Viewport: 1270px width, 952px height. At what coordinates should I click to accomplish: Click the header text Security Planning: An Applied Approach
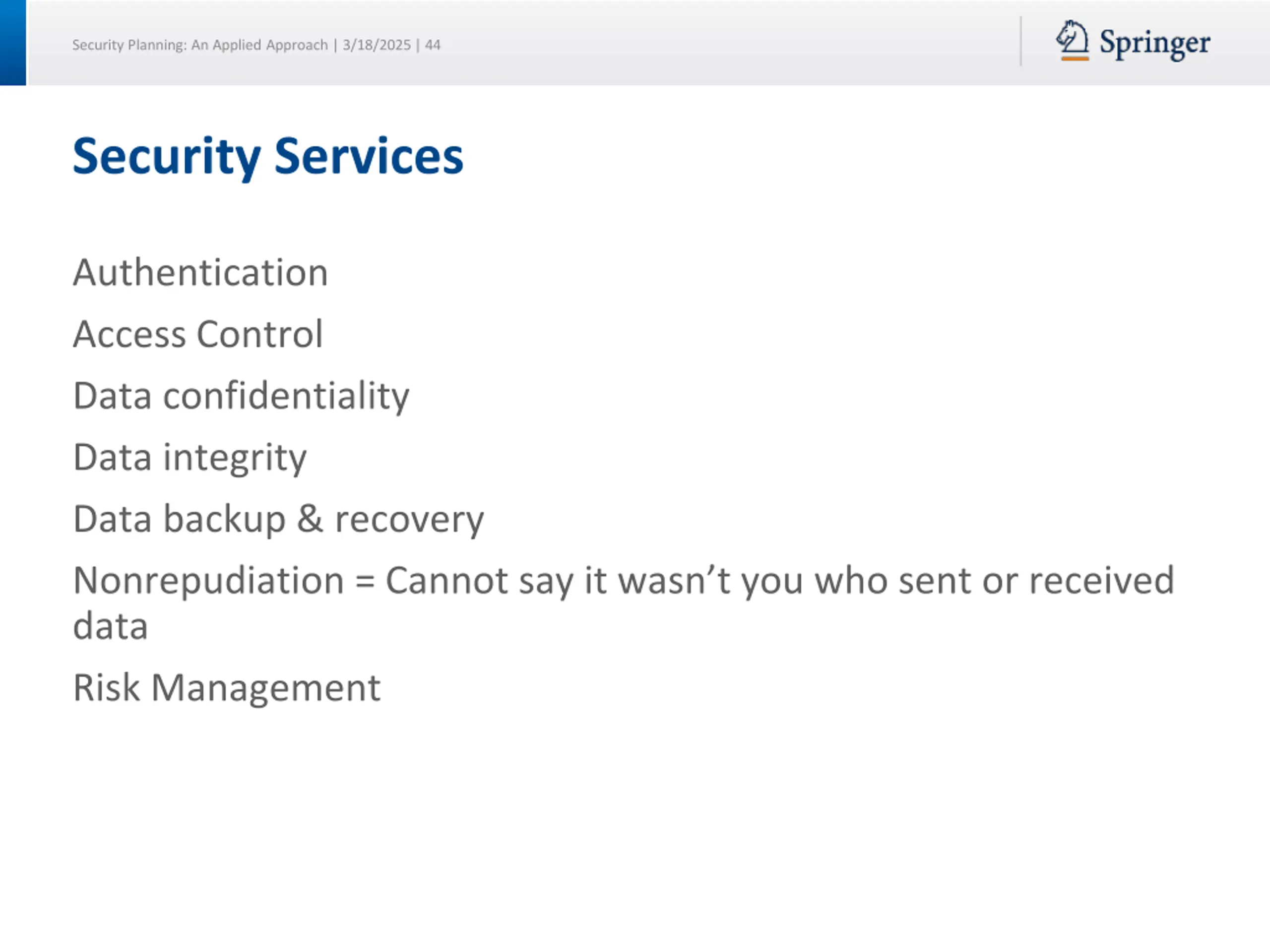(x=200, y=45)
